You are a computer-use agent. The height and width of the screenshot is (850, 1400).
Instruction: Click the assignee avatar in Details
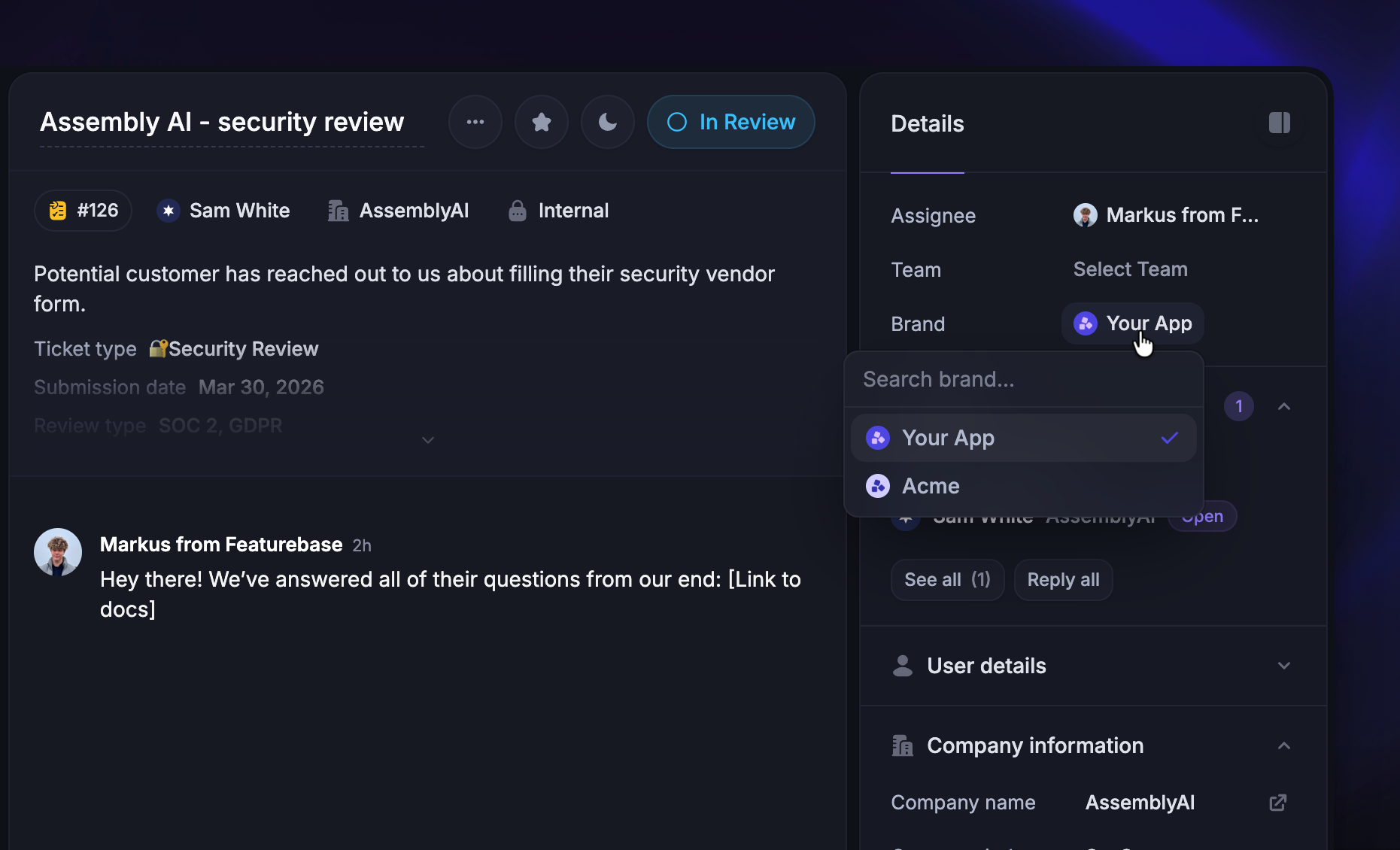(x=1086, y=215)
